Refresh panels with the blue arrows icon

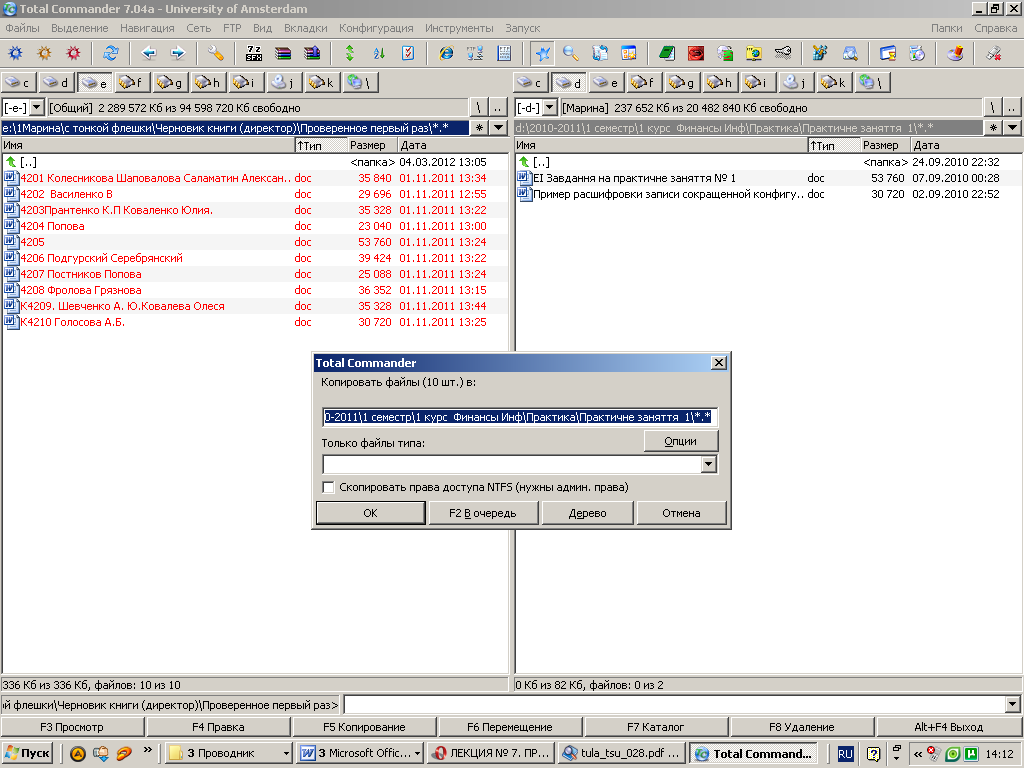coord(111,54)
